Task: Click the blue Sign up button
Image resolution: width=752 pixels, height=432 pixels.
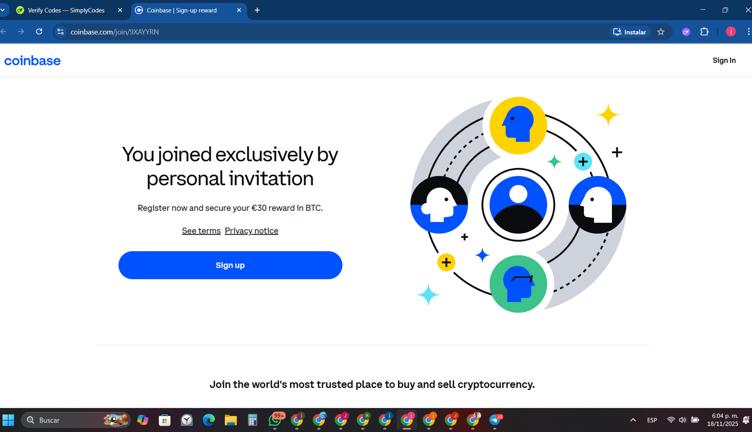Action: click(230, 265)
